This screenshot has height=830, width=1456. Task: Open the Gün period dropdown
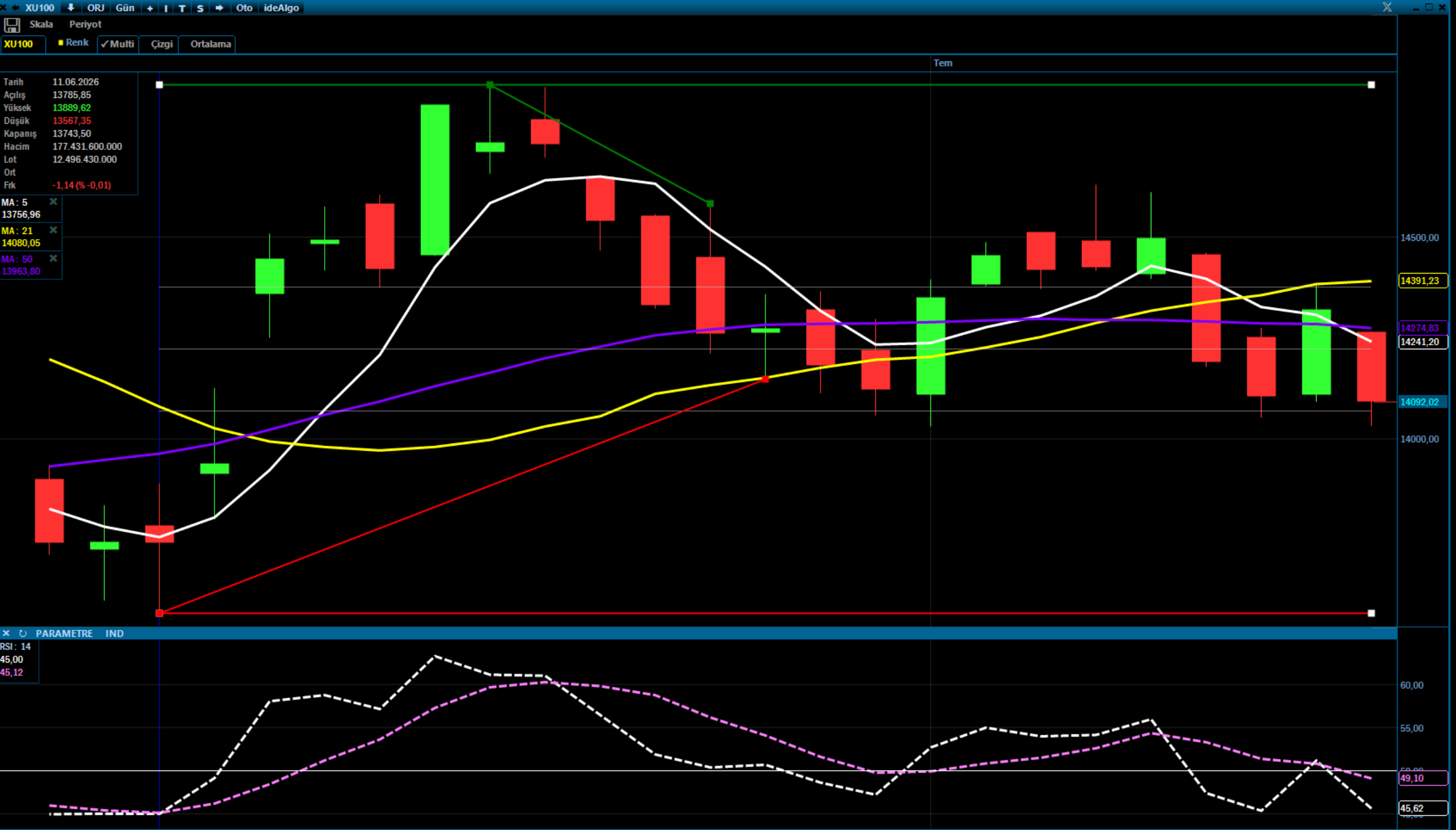coord(125,7)
